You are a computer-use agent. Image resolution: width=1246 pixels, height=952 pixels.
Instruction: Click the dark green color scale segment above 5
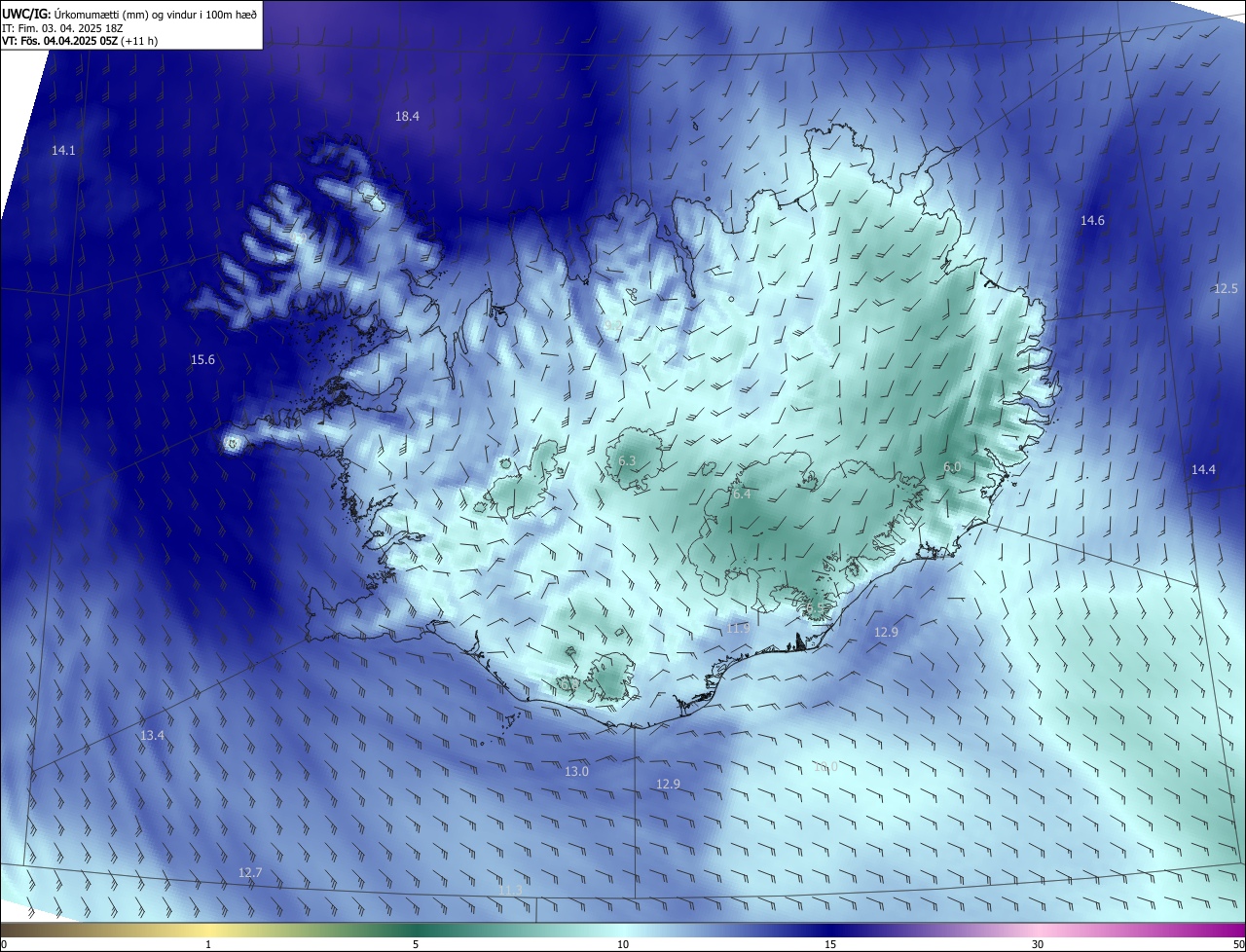416,931
